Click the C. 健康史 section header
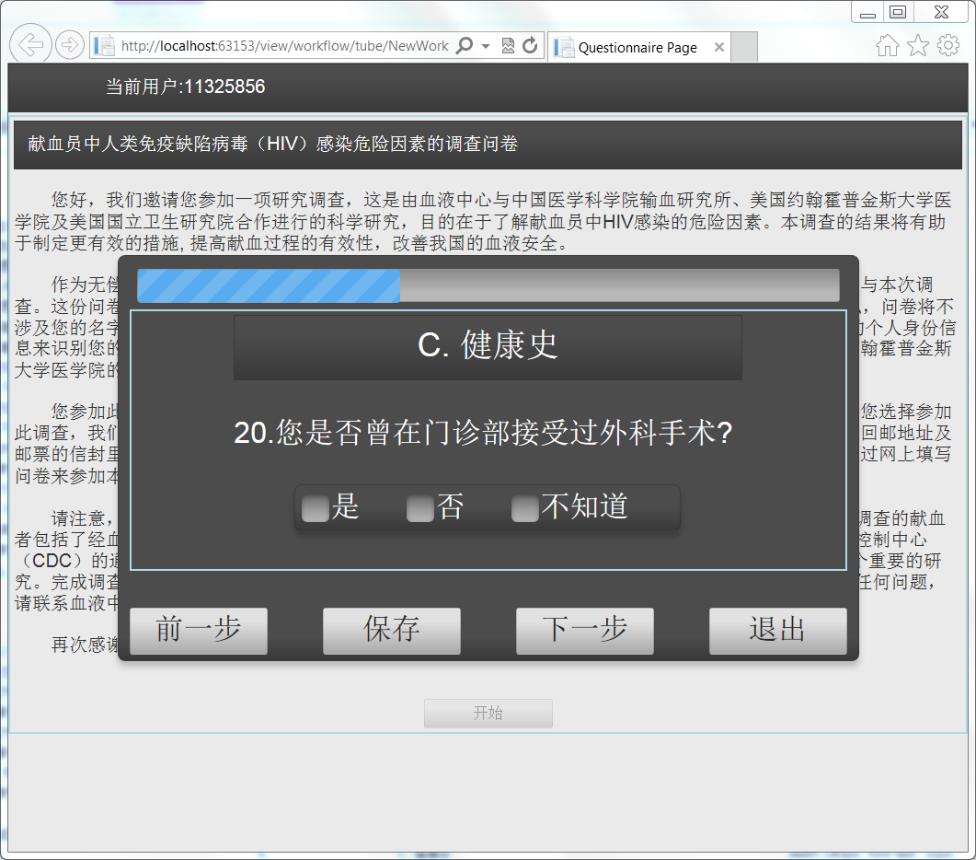 click(487, 347)
